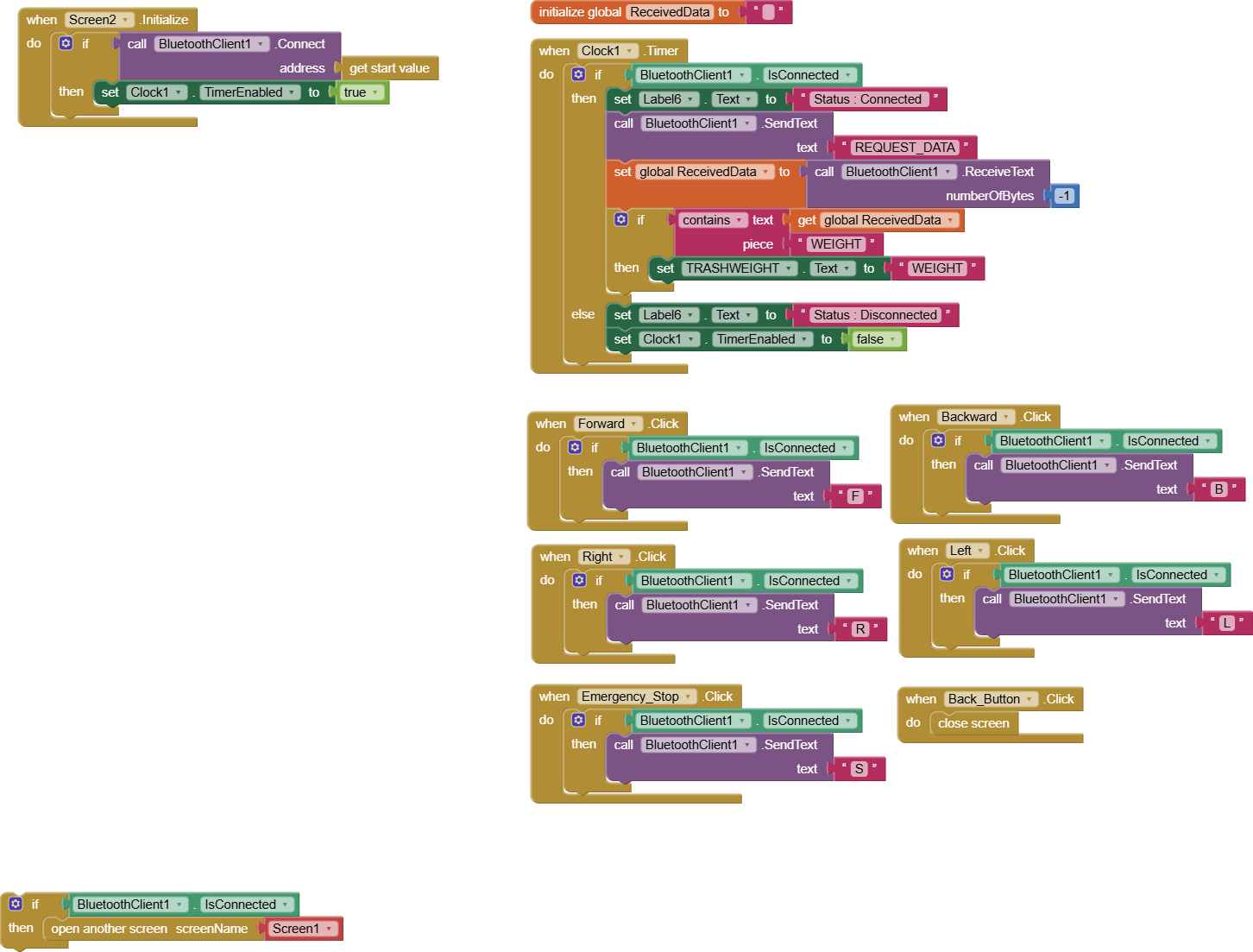
Task: Click the -1 numberOfBytes value field
Action: (x=1064, y=196)
